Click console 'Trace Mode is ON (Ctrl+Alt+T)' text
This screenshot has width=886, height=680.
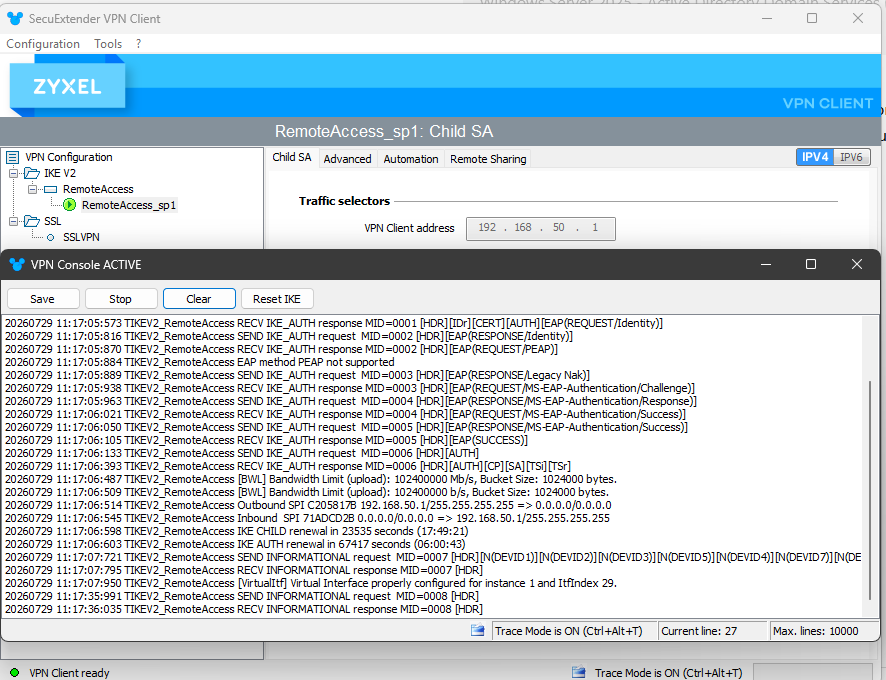click(568, 631)
